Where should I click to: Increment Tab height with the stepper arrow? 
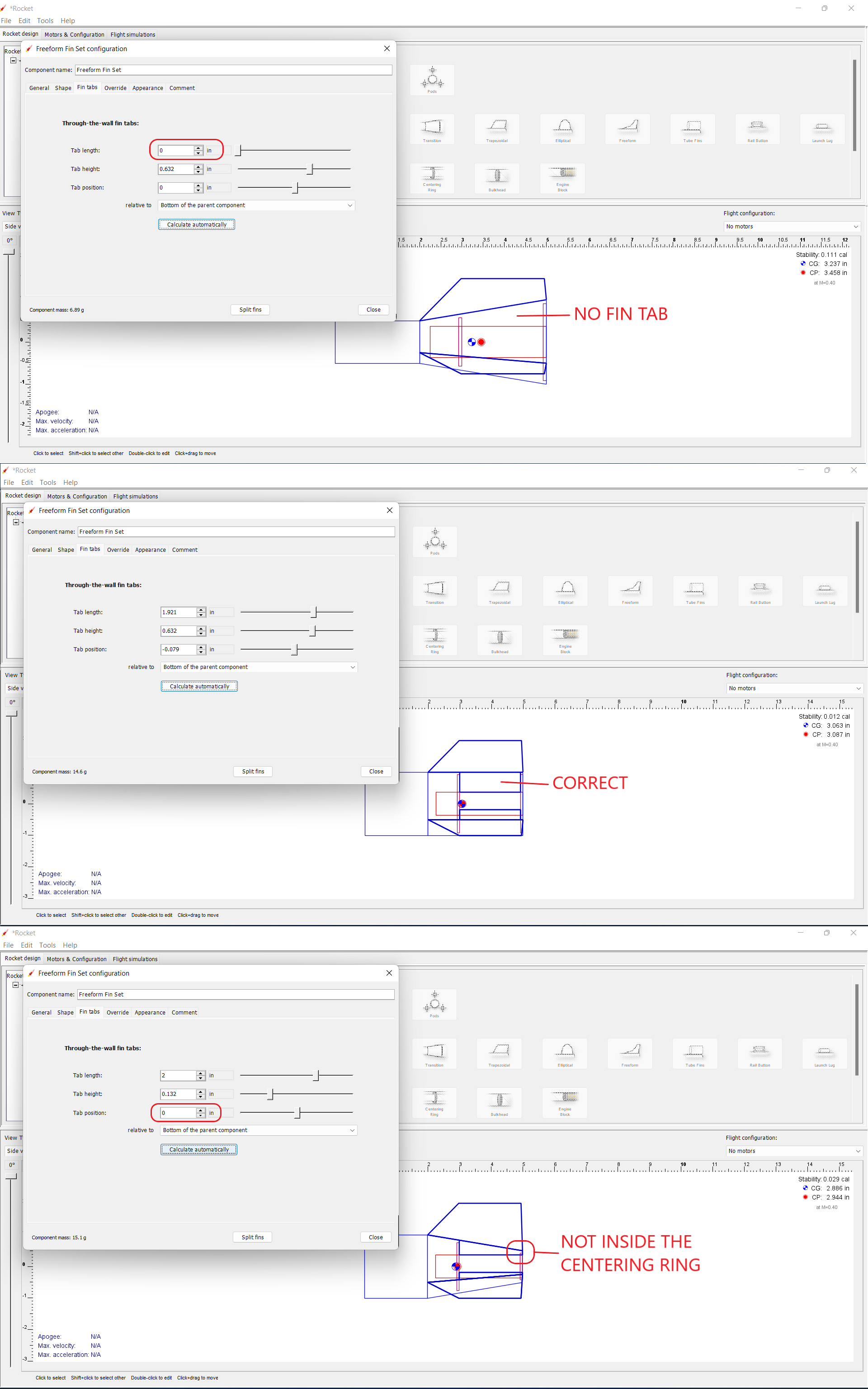pyautogui.click(x=198, y=166)
